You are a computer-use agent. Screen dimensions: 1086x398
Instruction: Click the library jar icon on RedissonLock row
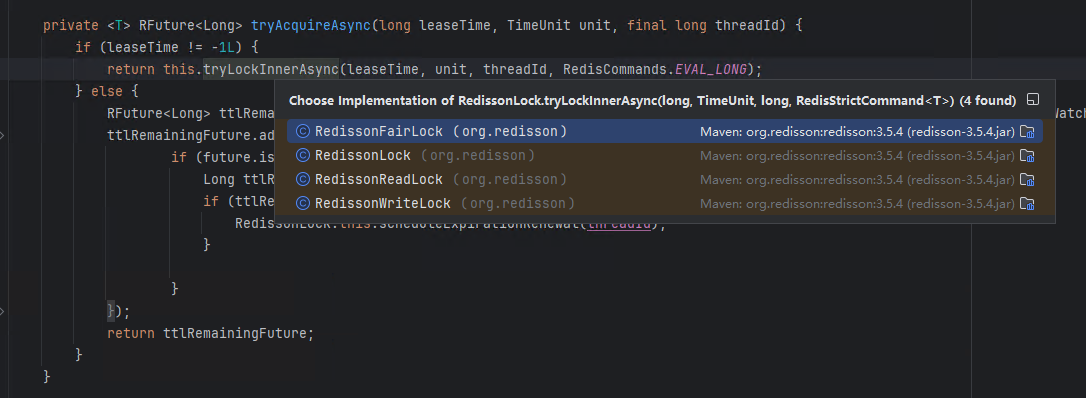click(x=1027, y=156)
